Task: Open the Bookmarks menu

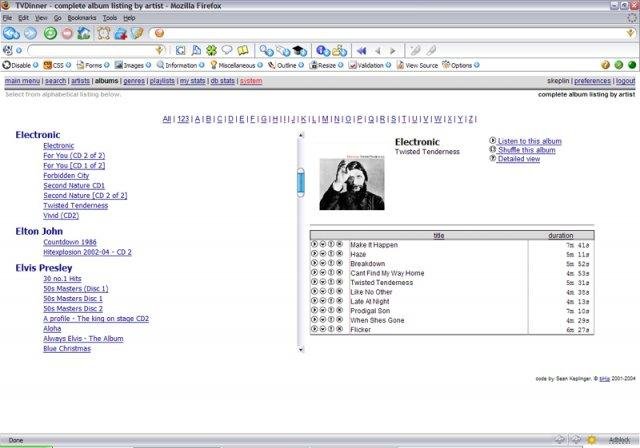Action: [82, 18]
